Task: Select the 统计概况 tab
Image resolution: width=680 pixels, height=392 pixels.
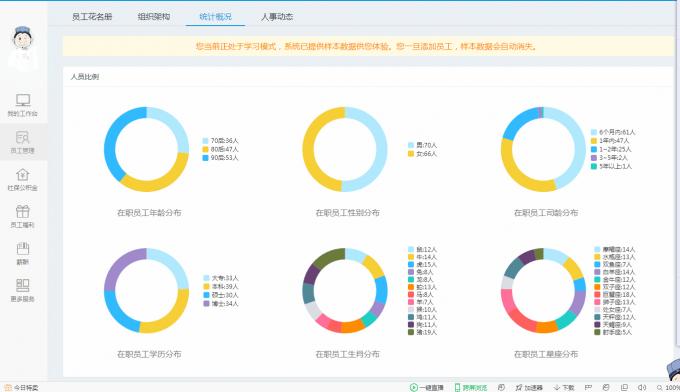Action: 216,16
